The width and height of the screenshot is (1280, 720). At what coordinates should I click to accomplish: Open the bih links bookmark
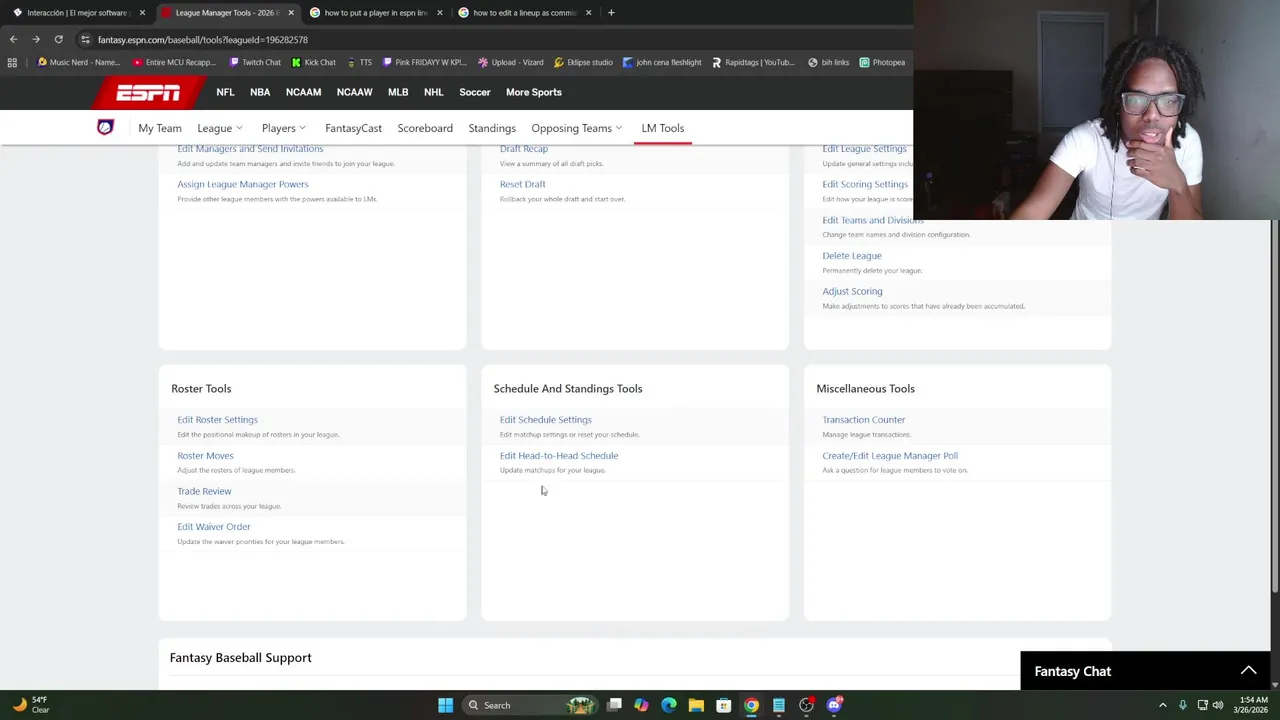[828, 62]
